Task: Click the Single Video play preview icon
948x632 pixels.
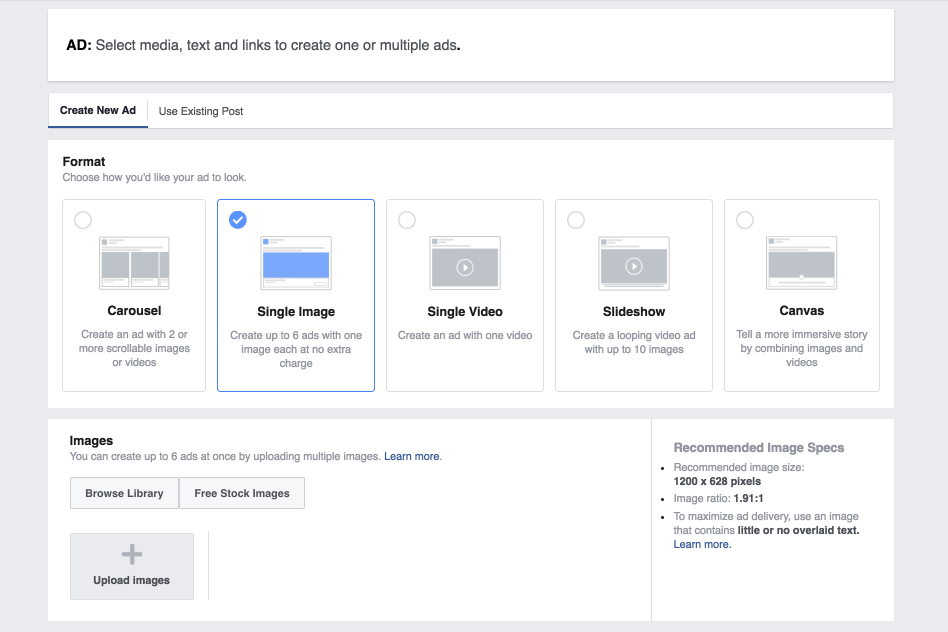Action: [465, 263]
